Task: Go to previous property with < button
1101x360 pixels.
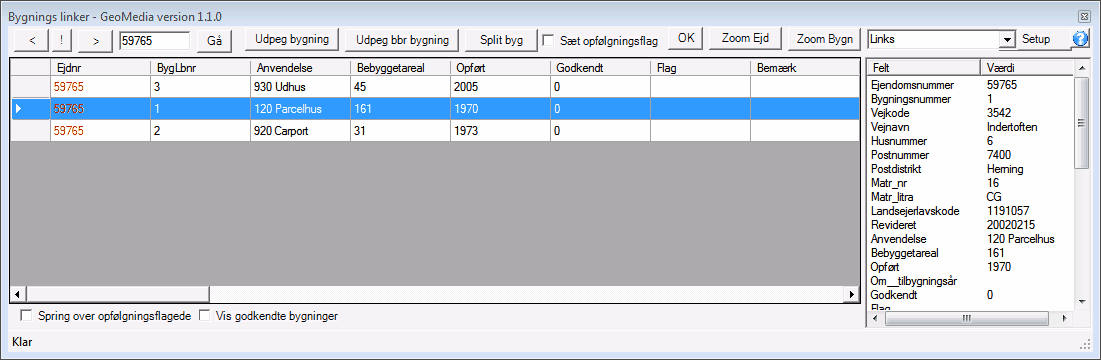Action: [32, 41]
